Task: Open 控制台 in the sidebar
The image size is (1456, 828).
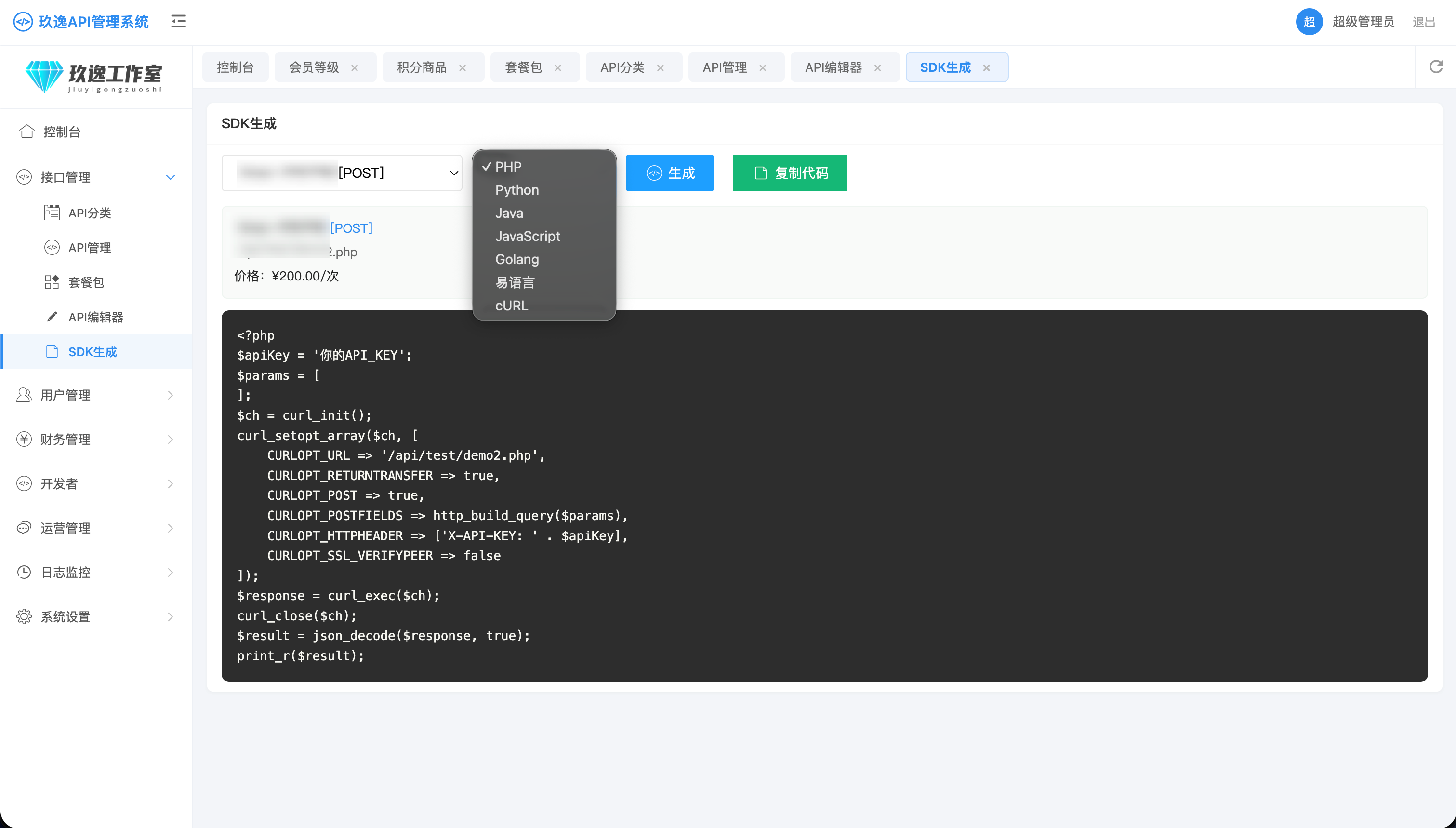Action: tap(95, 132)
